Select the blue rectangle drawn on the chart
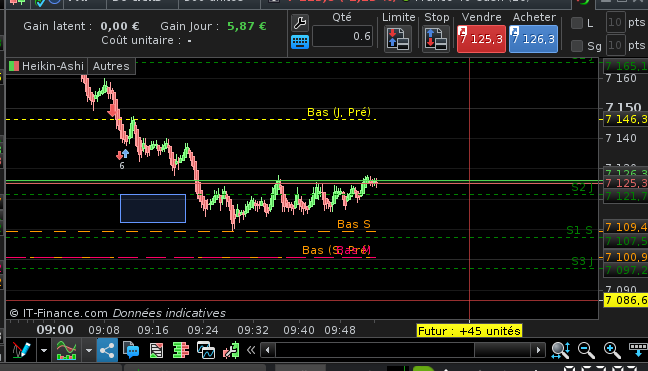 (x=153, y=208)
